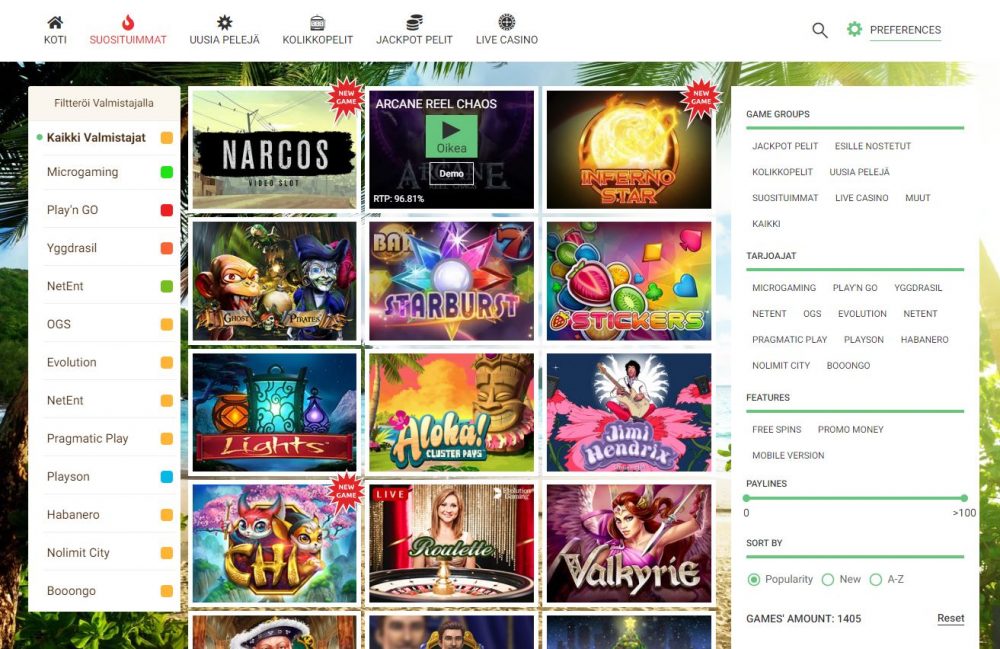1000x649 pixels.
Task: Enable the Promo Money feature filter
Action: click(851, 430)
